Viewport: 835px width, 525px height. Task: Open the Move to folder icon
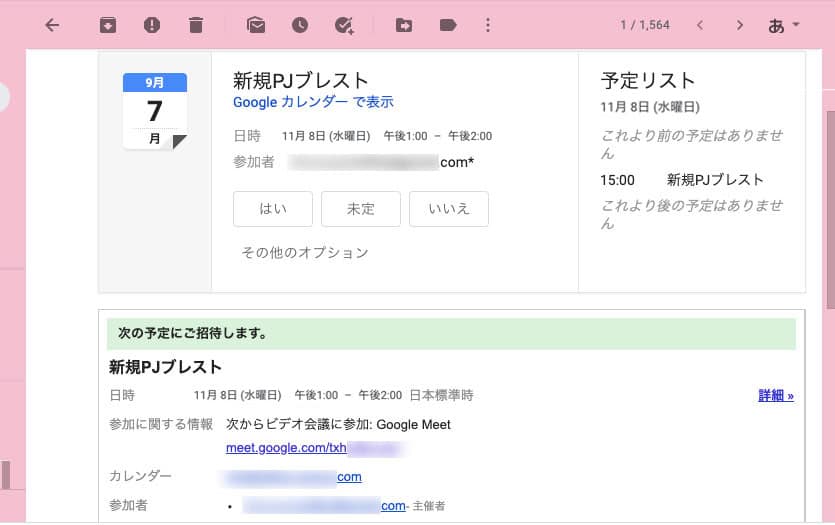click(x=404, y=25)
